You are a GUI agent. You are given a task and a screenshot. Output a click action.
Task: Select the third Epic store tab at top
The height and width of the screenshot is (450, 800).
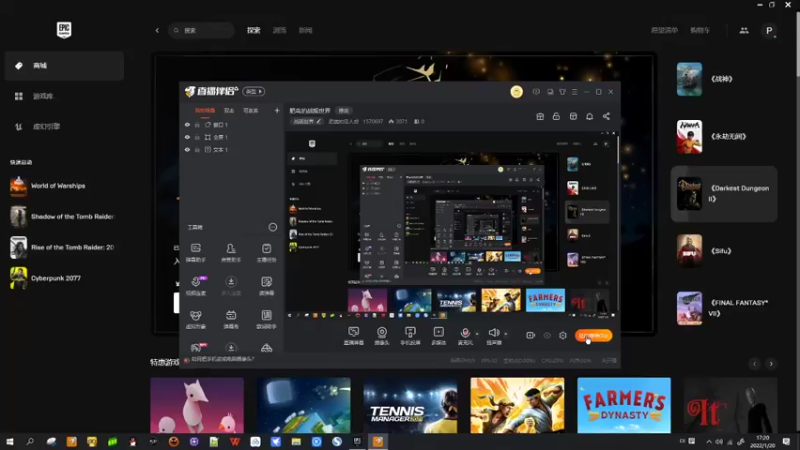(305, 30)
